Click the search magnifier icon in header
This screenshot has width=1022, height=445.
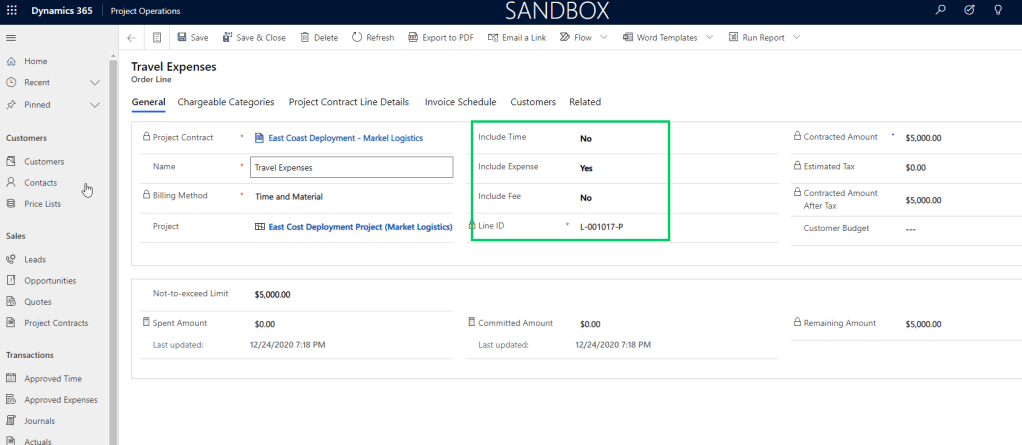(939, 11)
